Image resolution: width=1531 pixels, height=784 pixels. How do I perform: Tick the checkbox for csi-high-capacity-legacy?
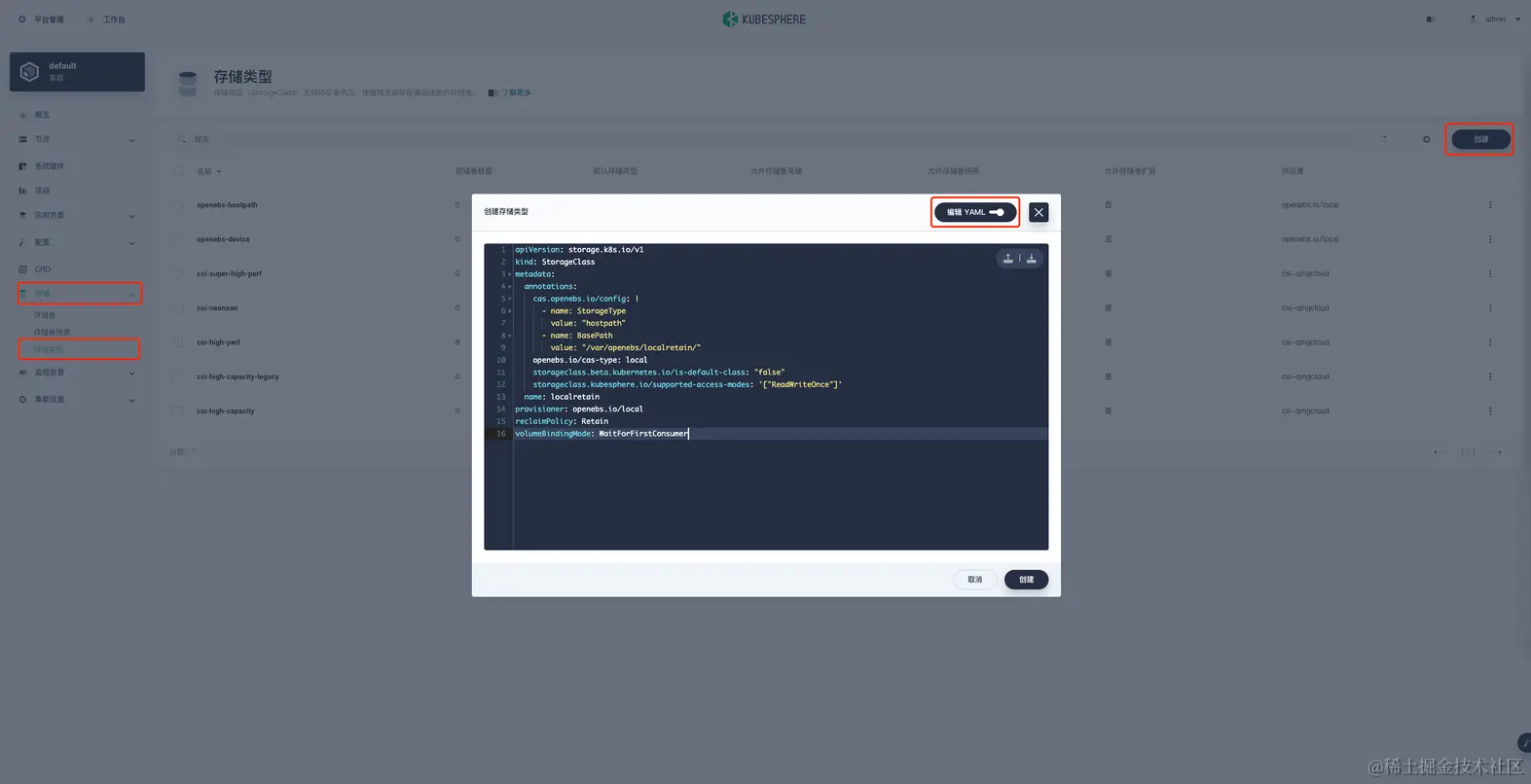pyautogui.click(x=177, y=376)
